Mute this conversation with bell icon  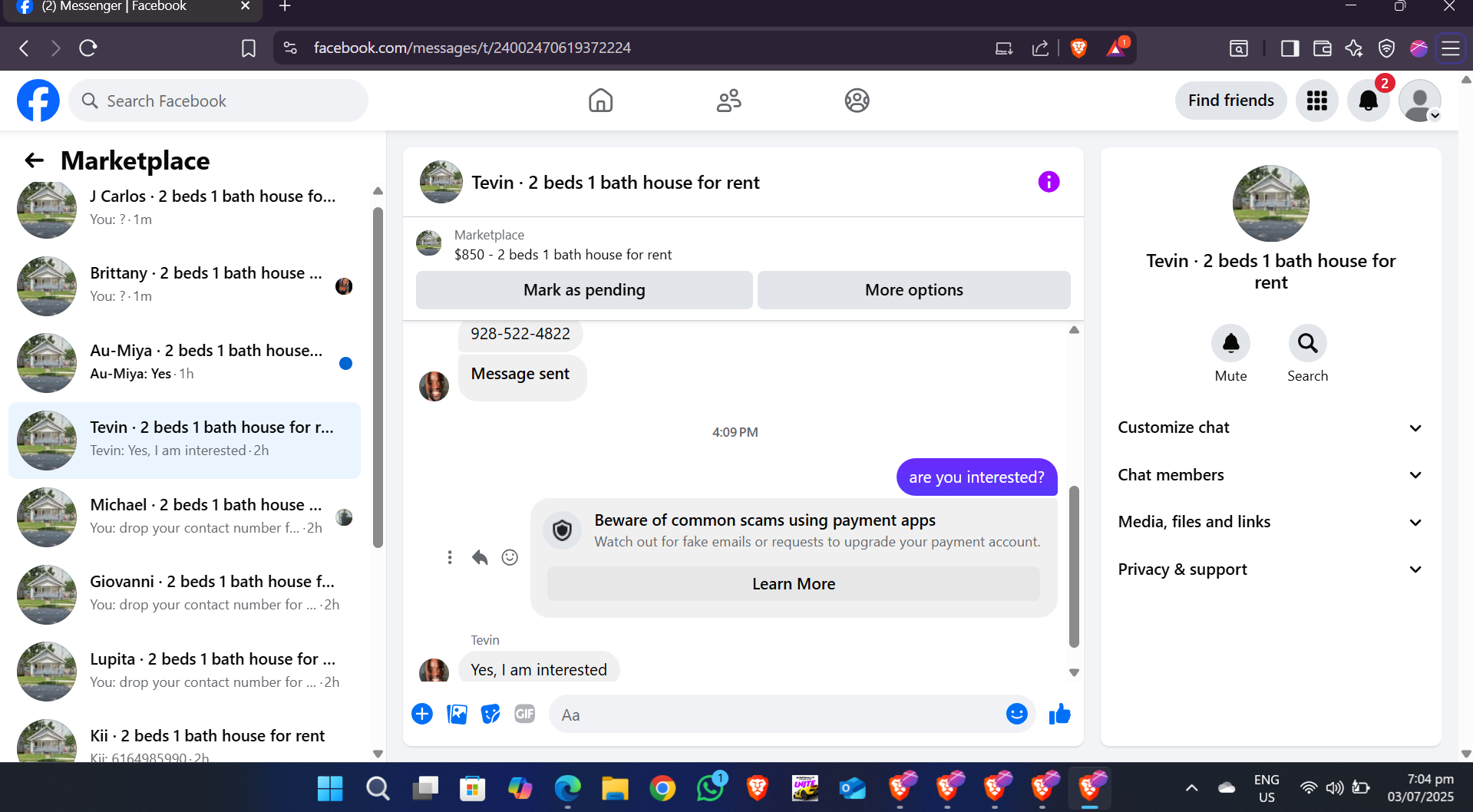click(1230, 343)
